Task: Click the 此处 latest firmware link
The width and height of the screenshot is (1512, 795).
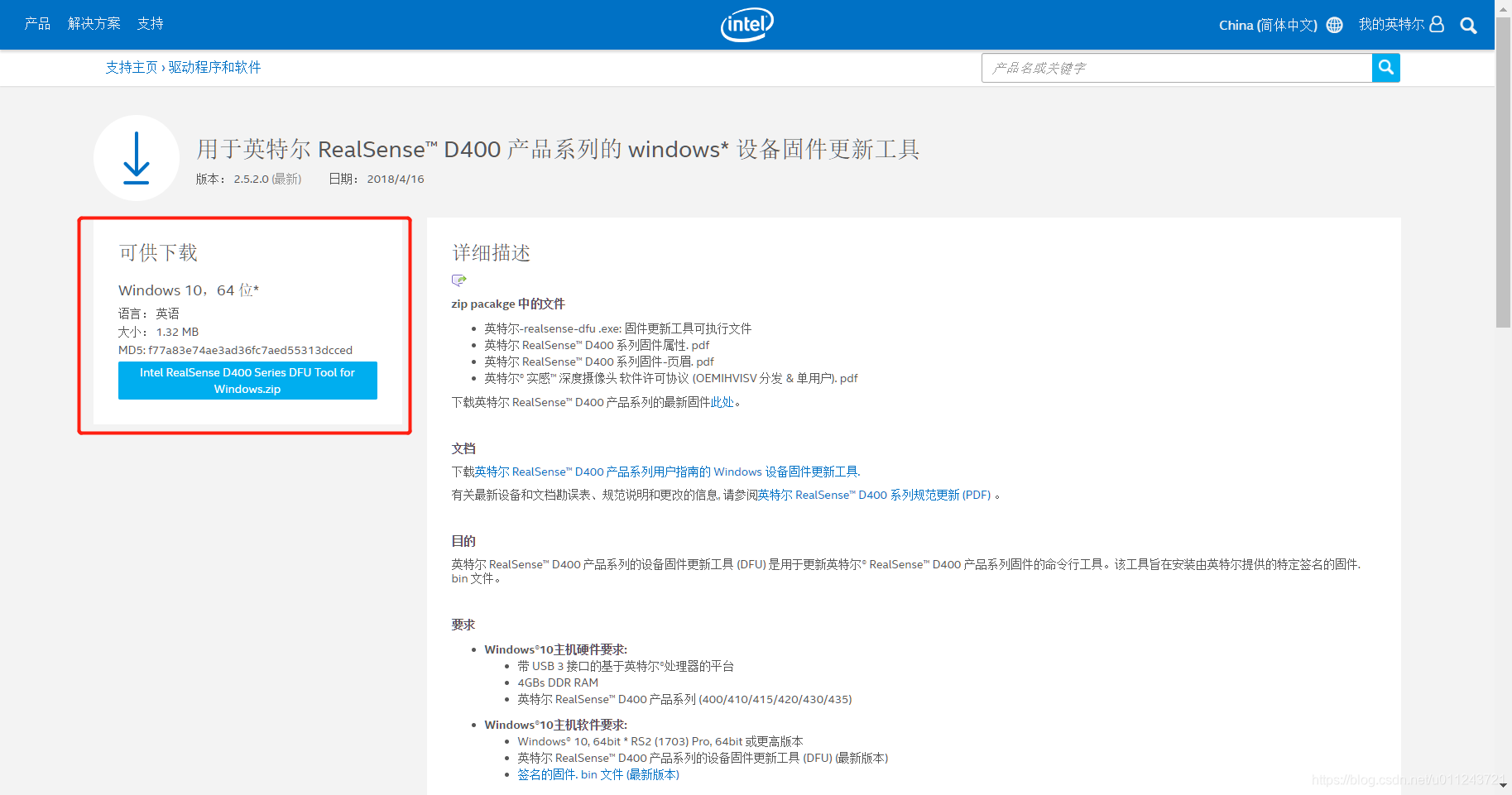Action: click(x=722, y=402)
